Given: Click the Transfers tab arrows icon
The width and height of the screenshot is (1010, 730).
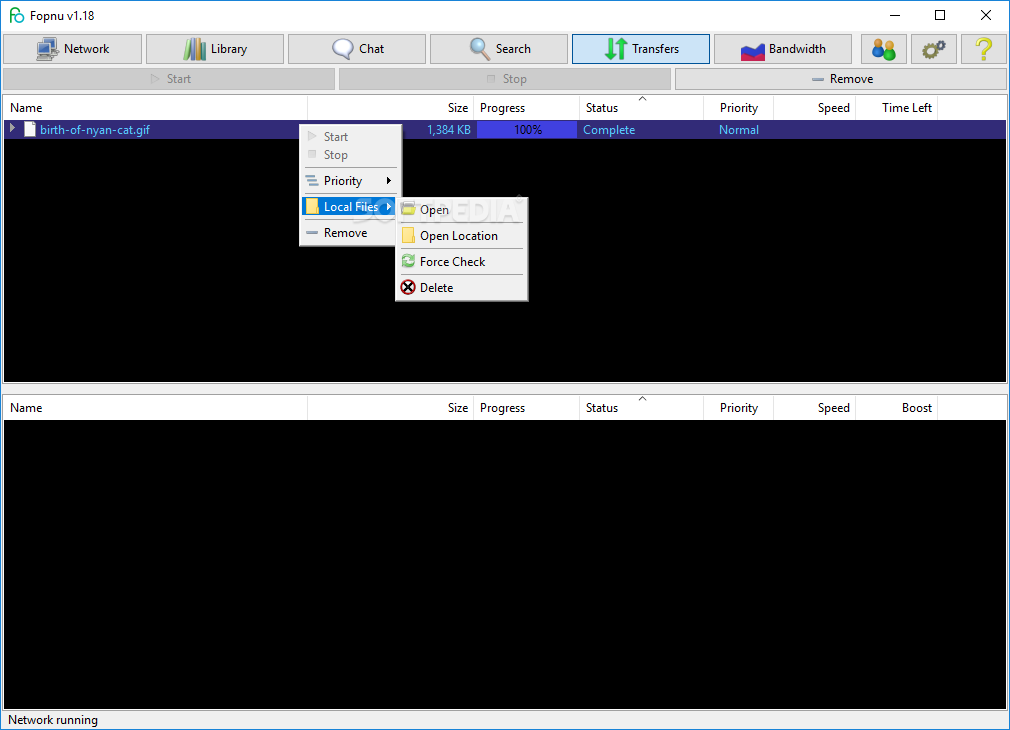Looking at the screenshot, I should pos(616,49).
